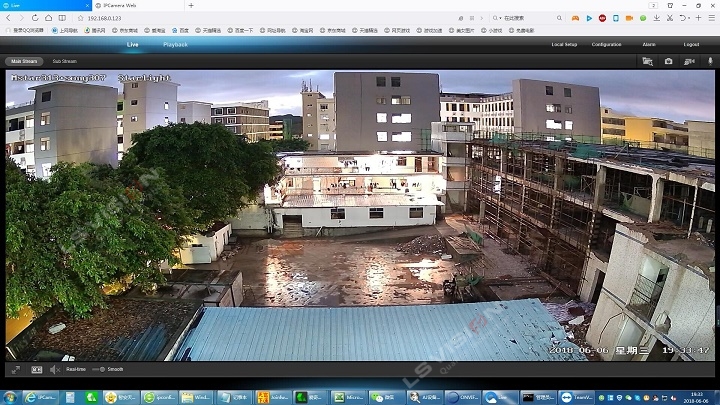Screen dimensions: 720x405
Task: Go to browser home page
Action: click(48, 18)
